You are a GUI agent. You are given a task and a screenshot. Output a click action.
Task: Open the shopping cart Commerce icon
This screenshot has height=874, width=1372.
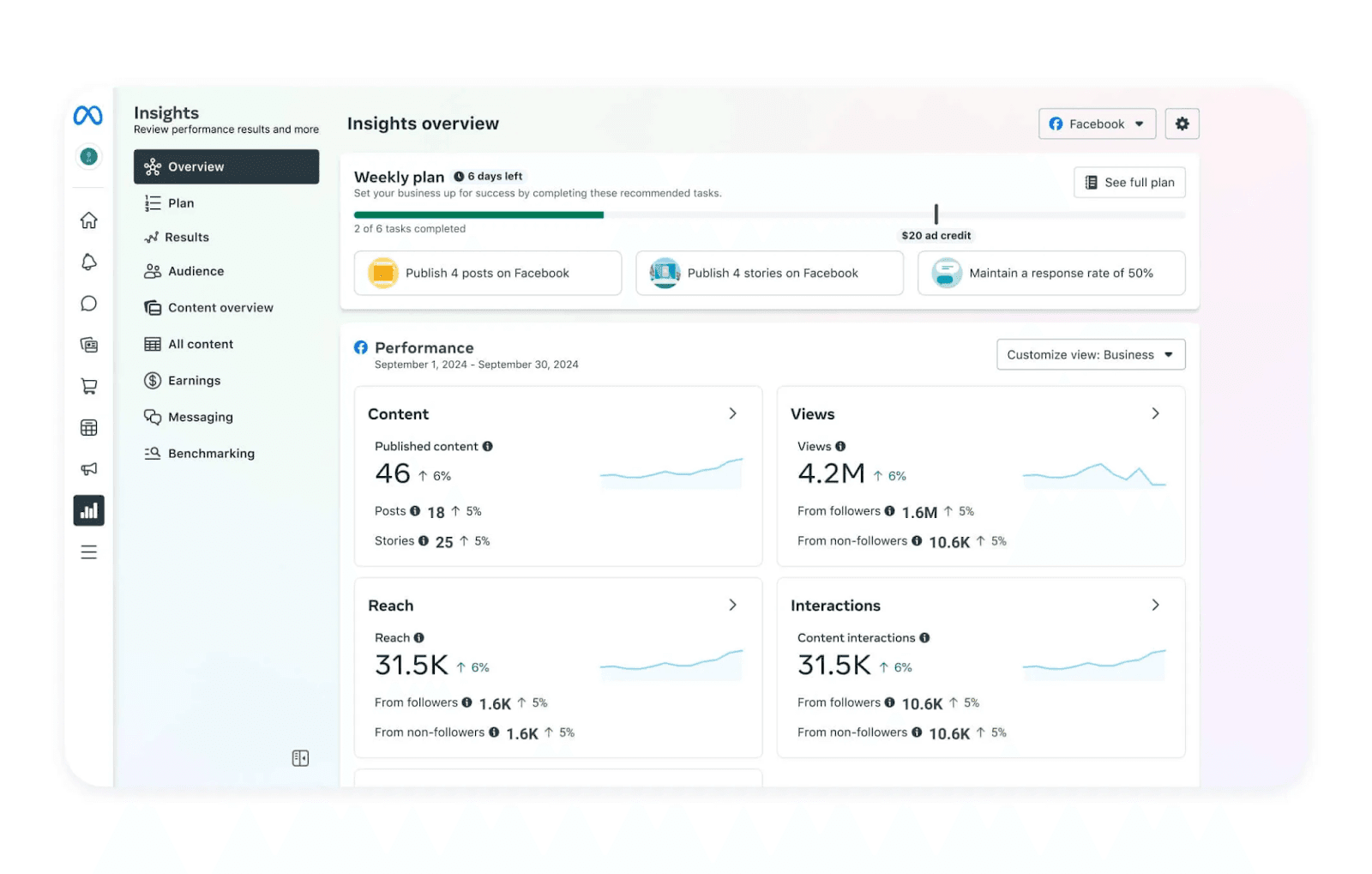click(88, 387)
